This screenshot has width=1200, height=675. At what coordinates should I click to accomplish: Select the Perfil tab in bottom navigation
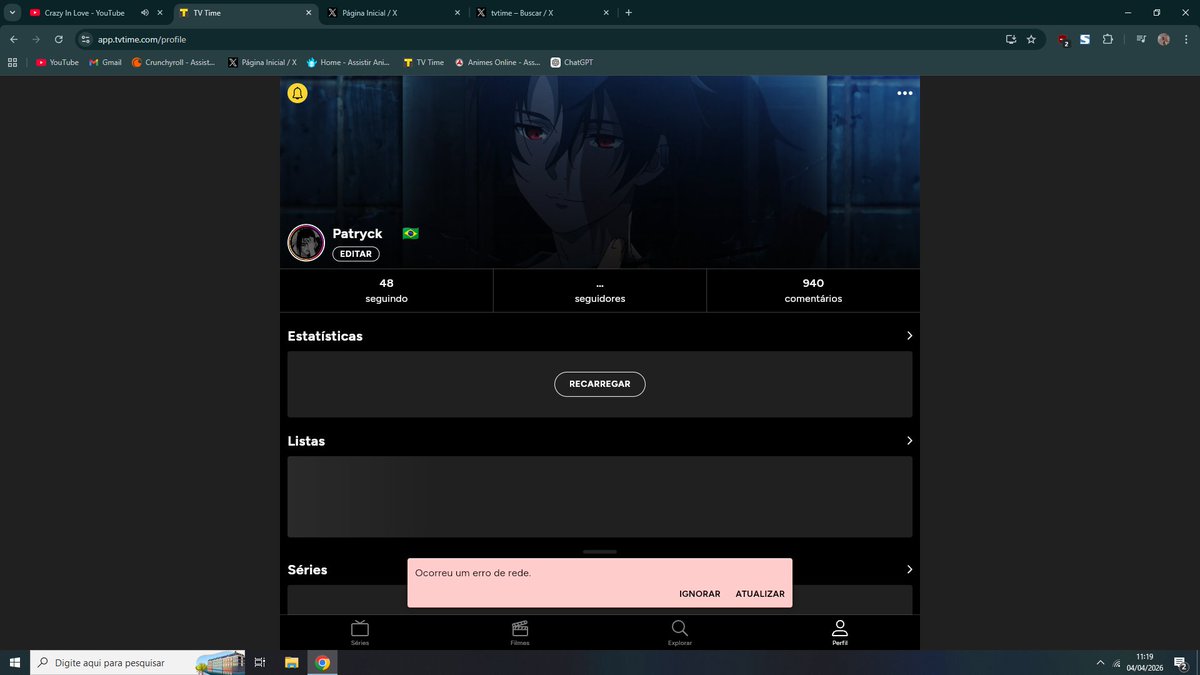click(x=840, y=632)
